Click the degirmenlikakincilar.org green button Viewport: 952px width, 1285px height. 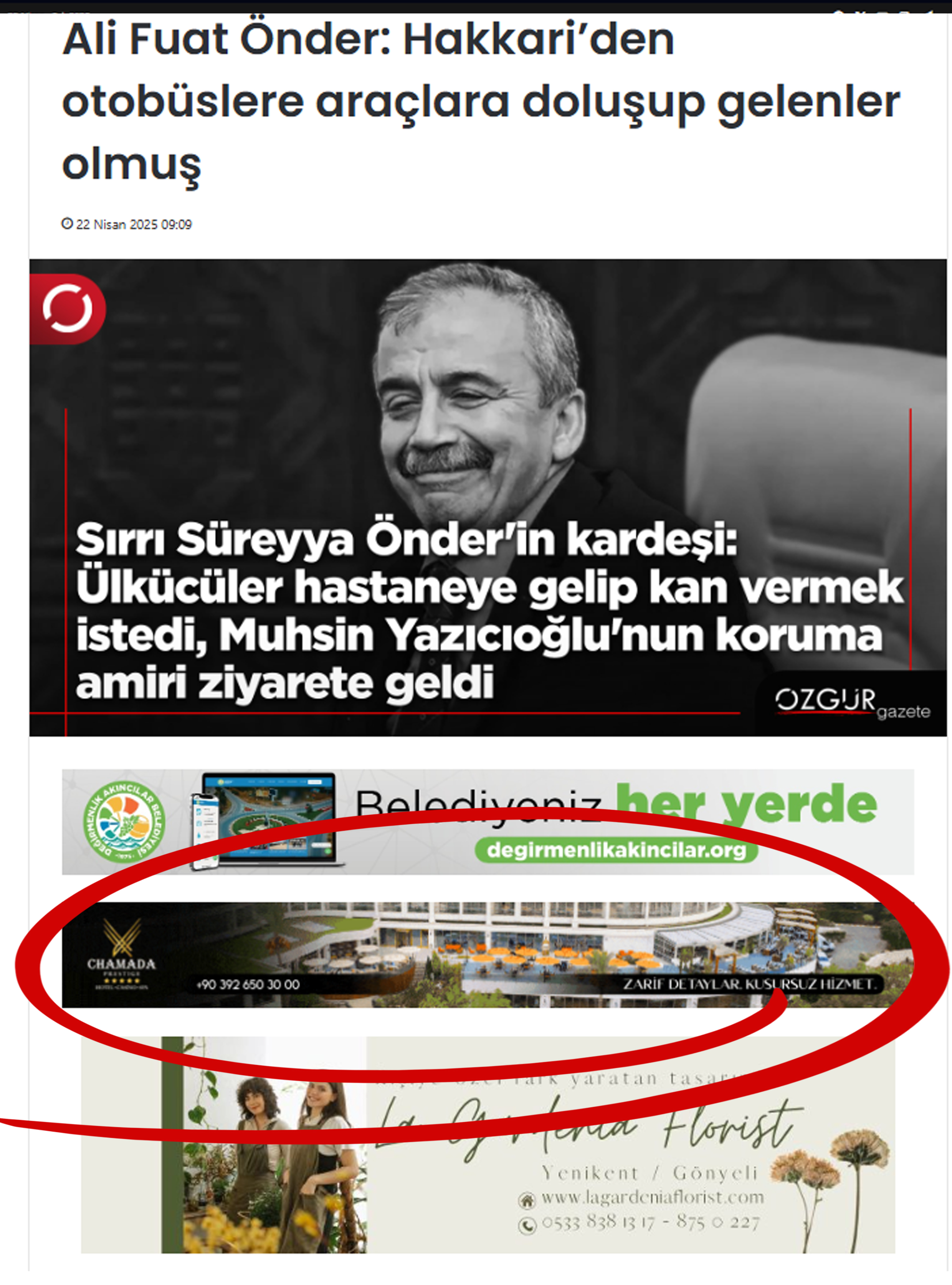pyautogui.click(x=616, y=851)
